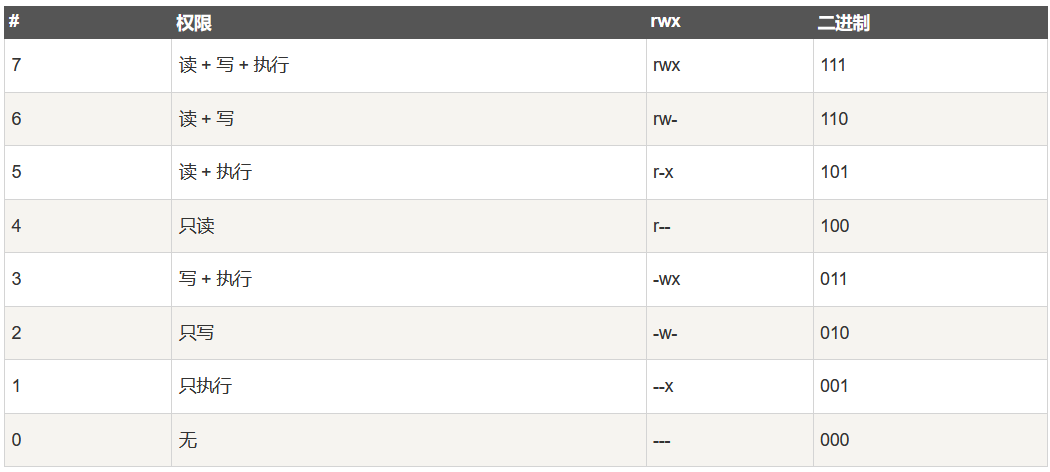Click the binary value 010
The height and width of the screenshot is (472, 1050).
coord(834,333)
